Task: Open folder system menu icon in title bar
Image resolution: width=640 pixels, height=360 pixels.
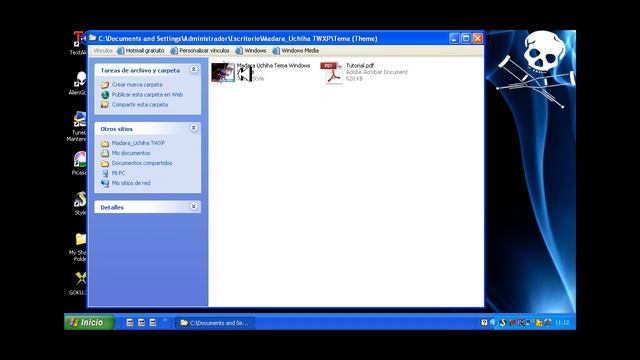Action: point(93,38)
